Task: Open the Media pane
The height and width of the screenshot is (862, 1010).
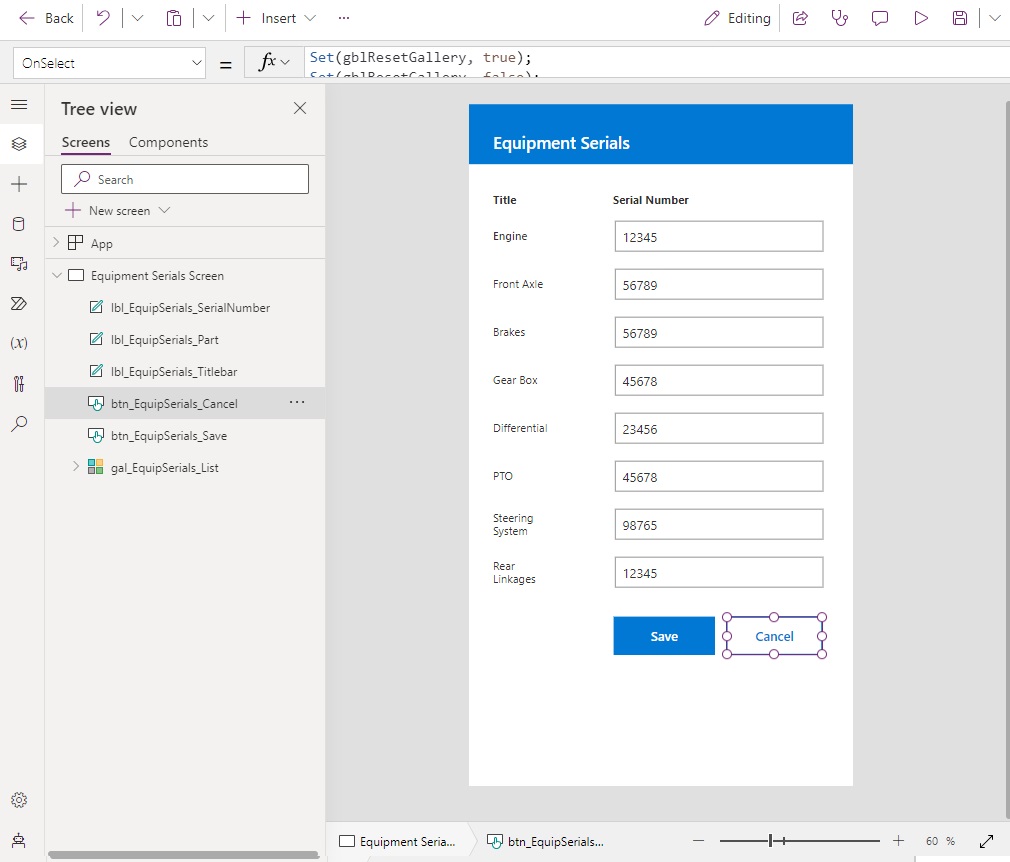Action: (19, 264)
